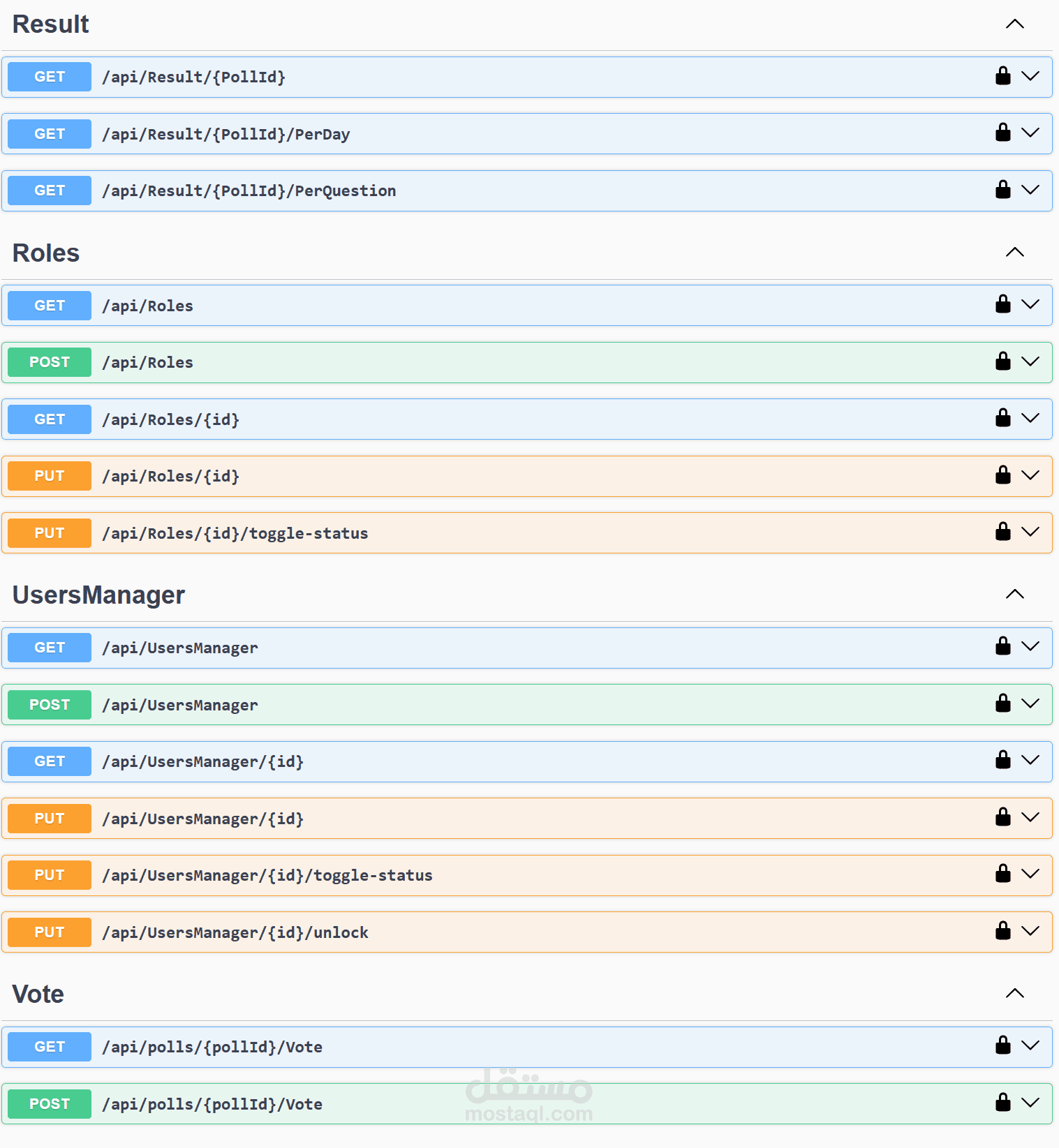Viewport: 1059px width, 1148px height.
Task: Expand PUT /api/UsersManager/{id} with its down arrow
Action: click(x=1030, y=817)
